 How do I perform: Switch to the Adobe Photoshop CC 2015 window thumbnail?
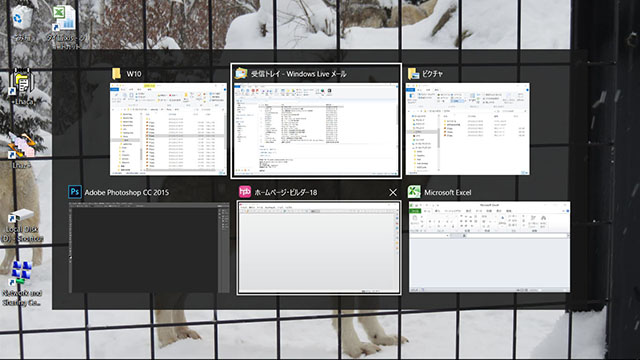[149, 247]
